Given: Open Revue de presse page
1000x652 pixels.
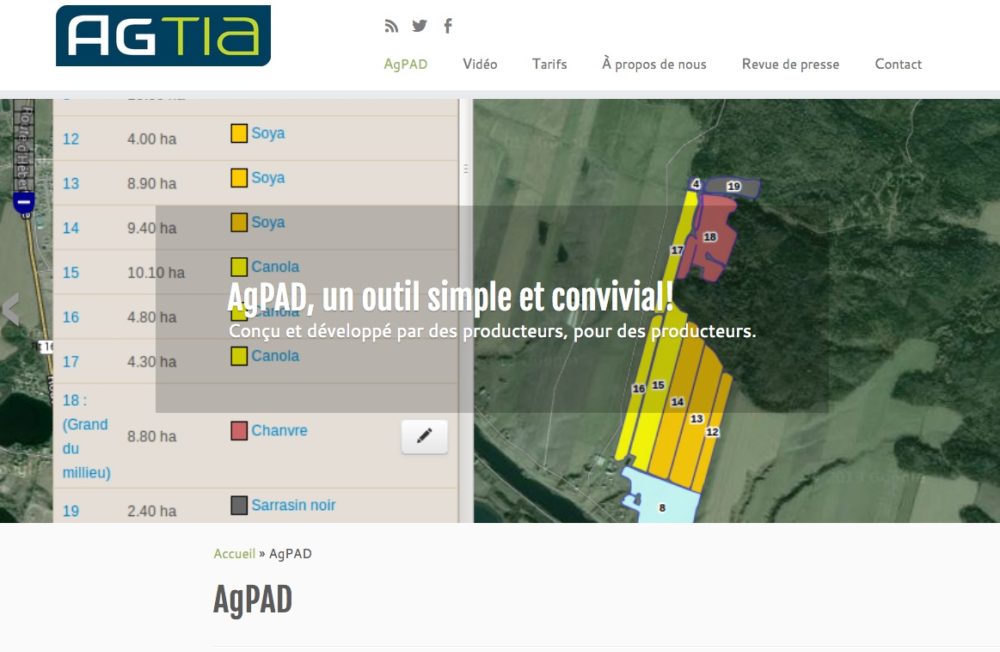Looking at the screenshot, I should (790, 64).
